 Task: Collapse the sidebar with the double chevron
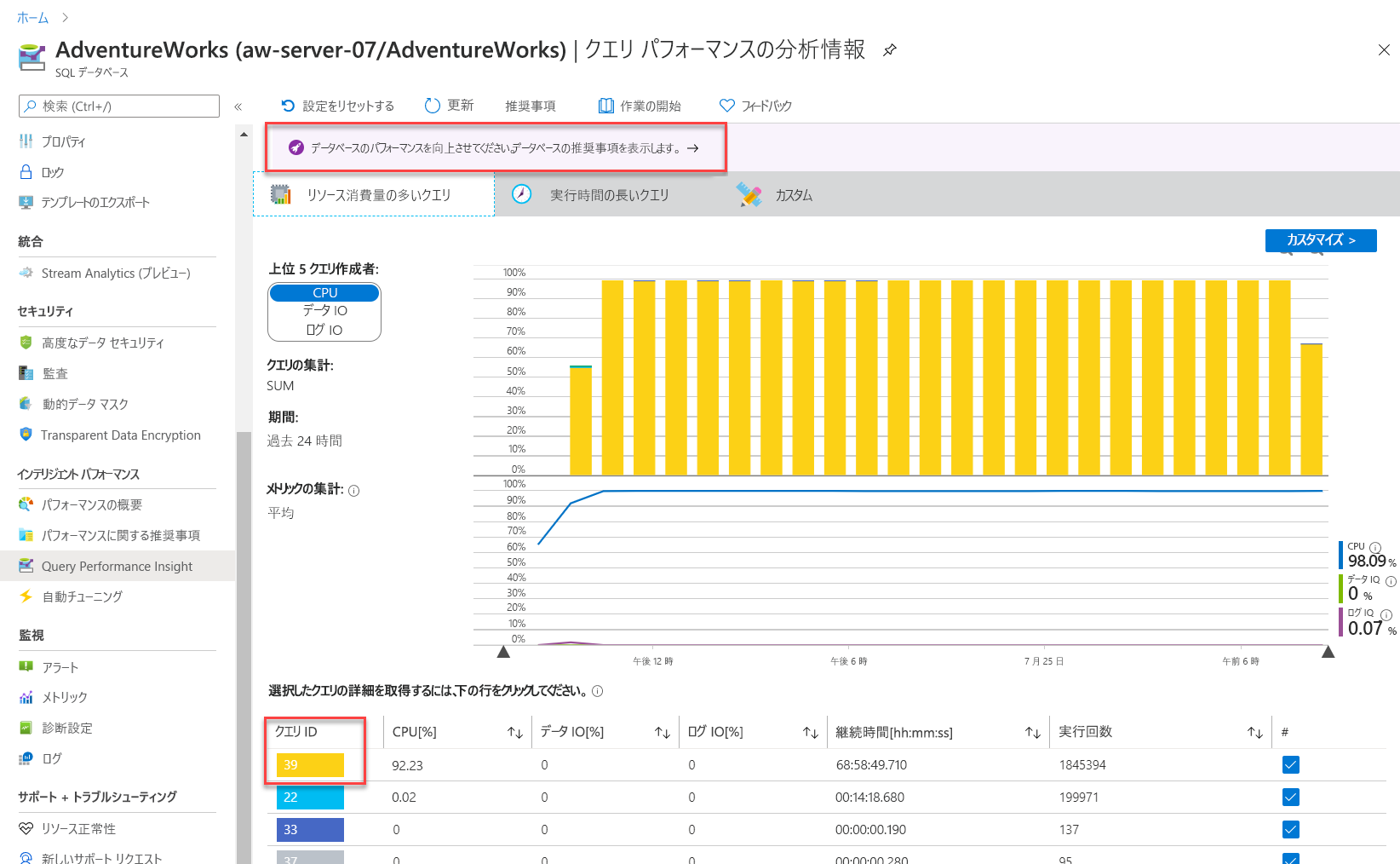238,107
